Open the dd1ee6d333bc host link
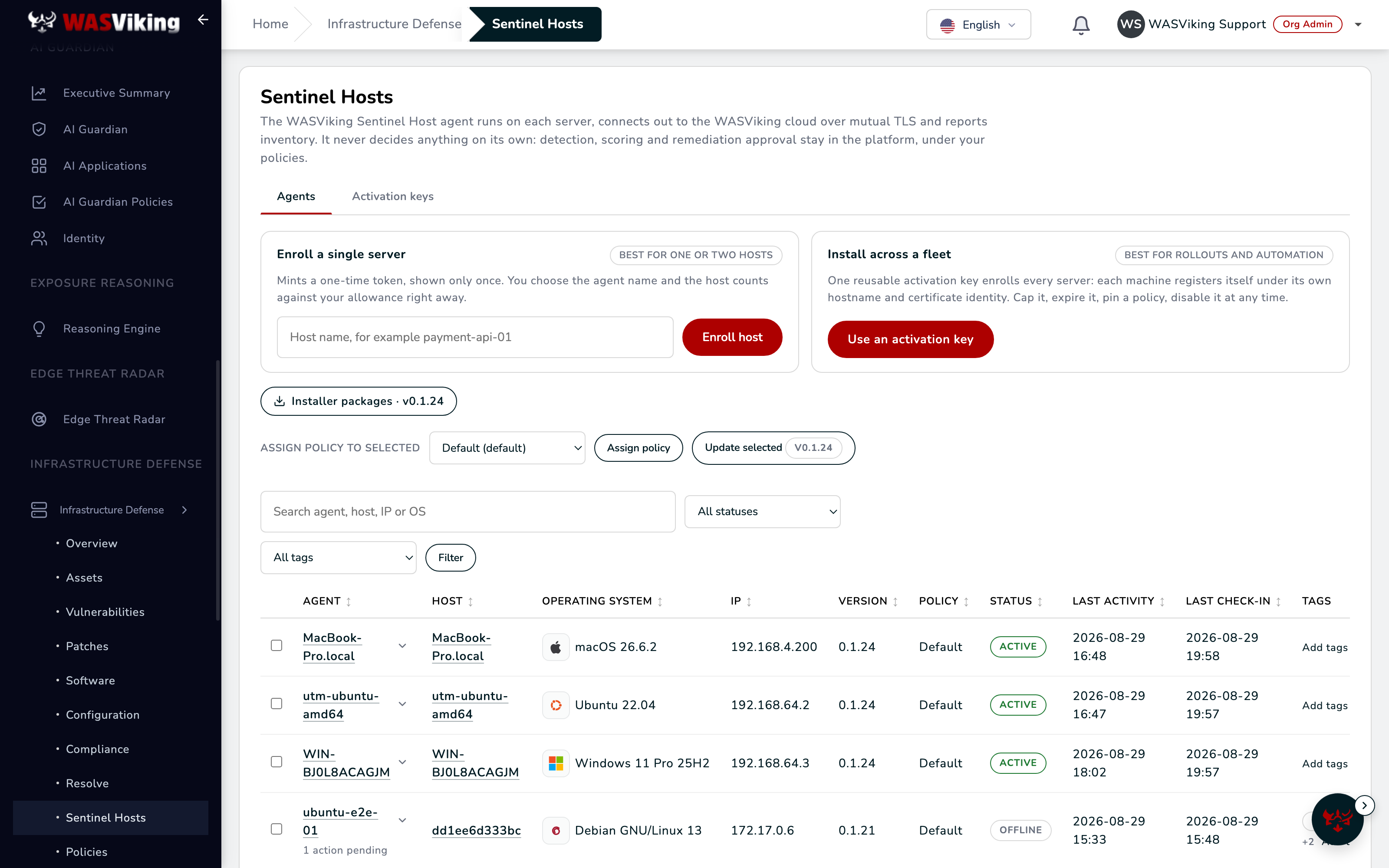Screen dimensions: 1389x868 tap(477, 831)
